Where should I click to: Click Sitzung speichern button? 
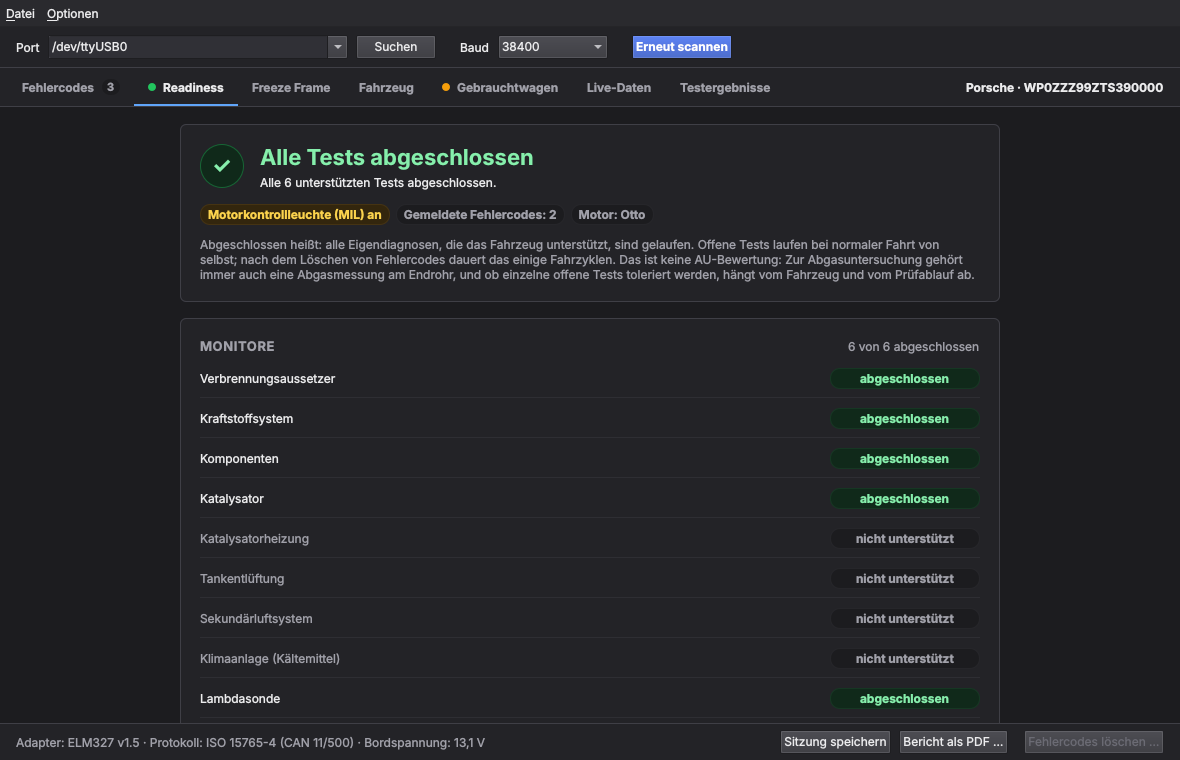[x=835, y=741]
